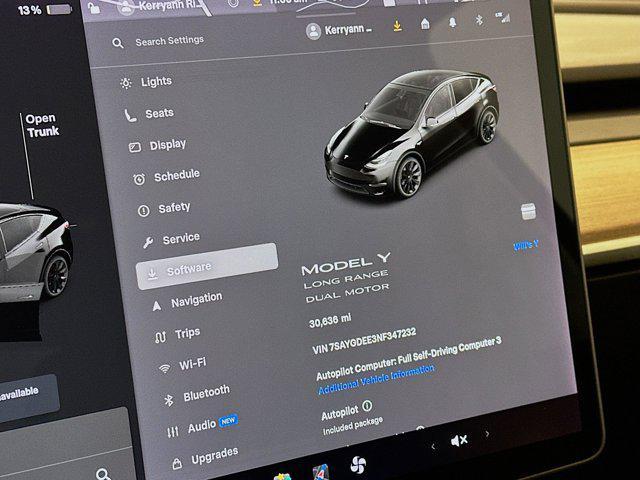Tap the Autopilot Computer: Full Self-Driving Computer 3 line

point(409,358)
